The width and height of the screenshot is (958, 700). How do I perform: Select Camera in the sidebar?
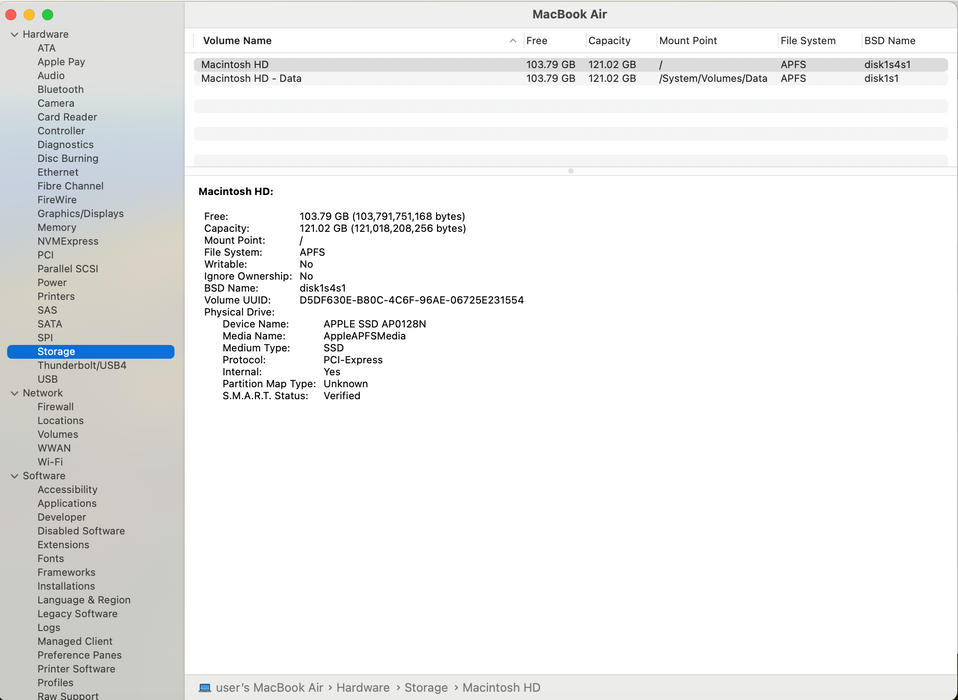click(56, 103)
